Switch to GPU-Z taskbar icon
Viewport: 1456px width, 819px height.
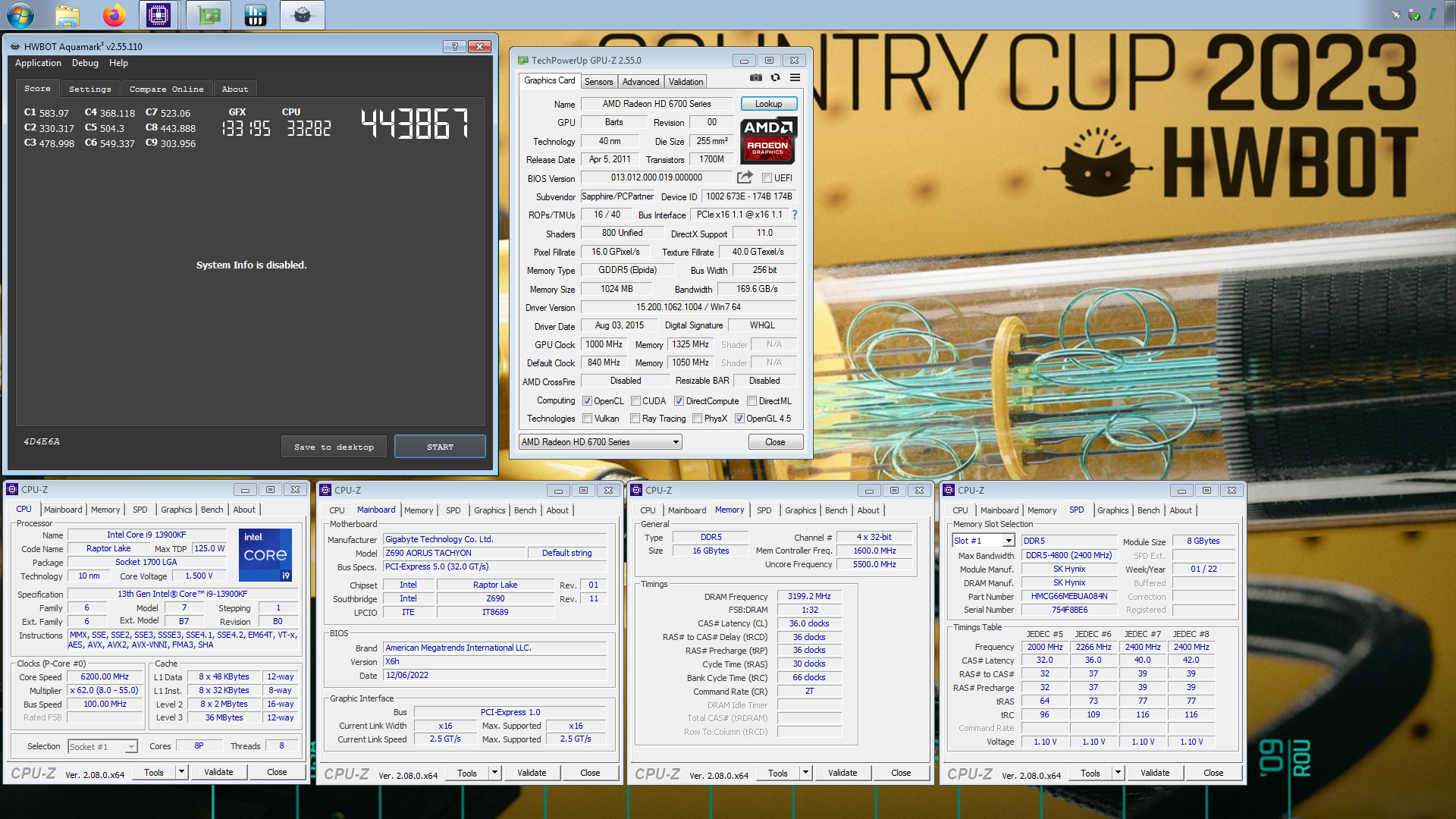[x=209, y=15]
